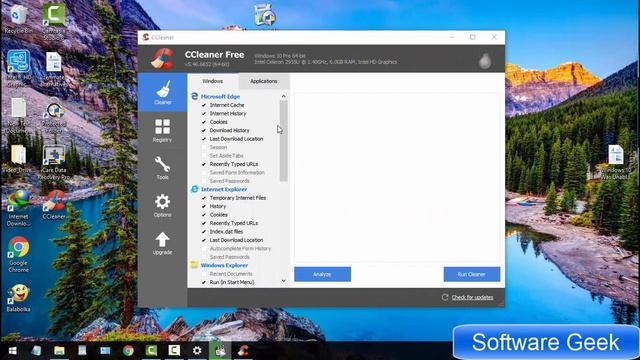Open the CCleaner desktop shortcut
Screen dimensions: 640x360
[x=54, y=205]
